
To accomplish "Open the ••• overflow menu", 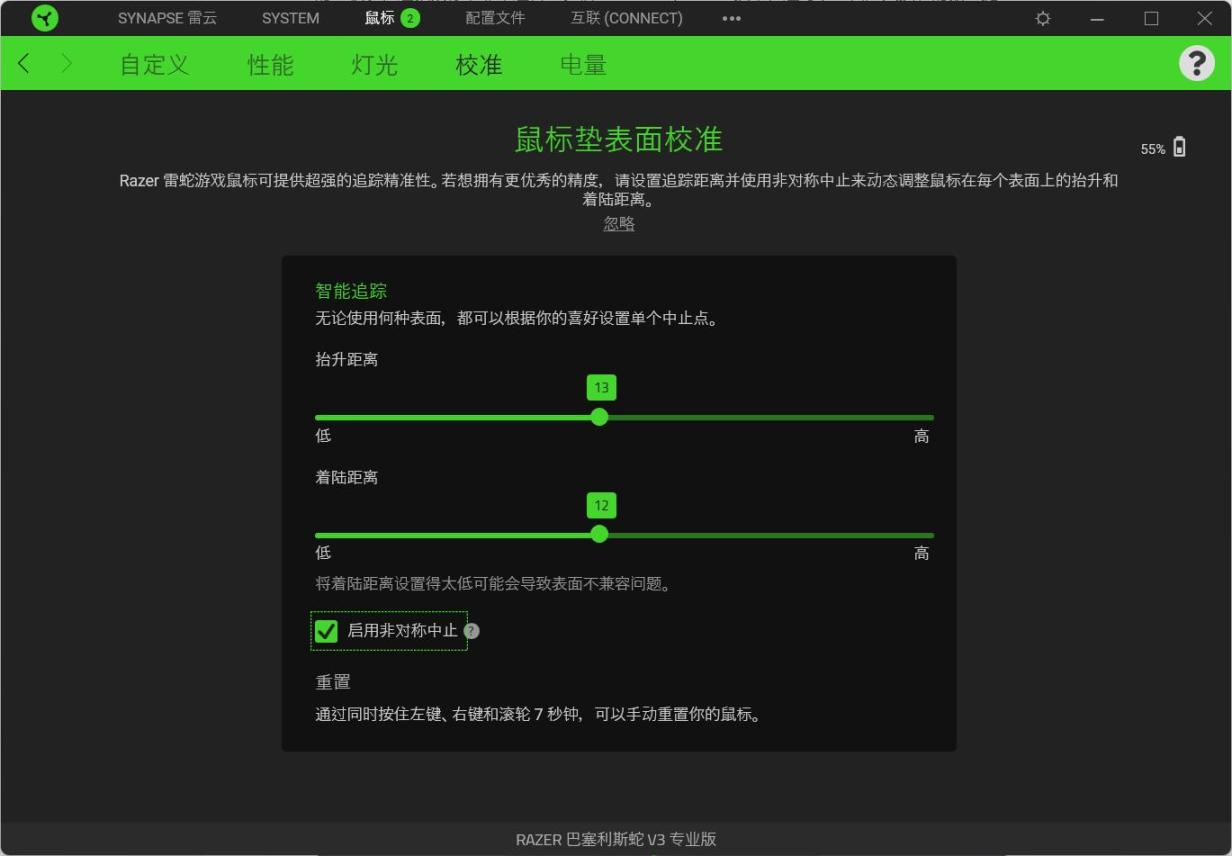I will pos(731,17).
